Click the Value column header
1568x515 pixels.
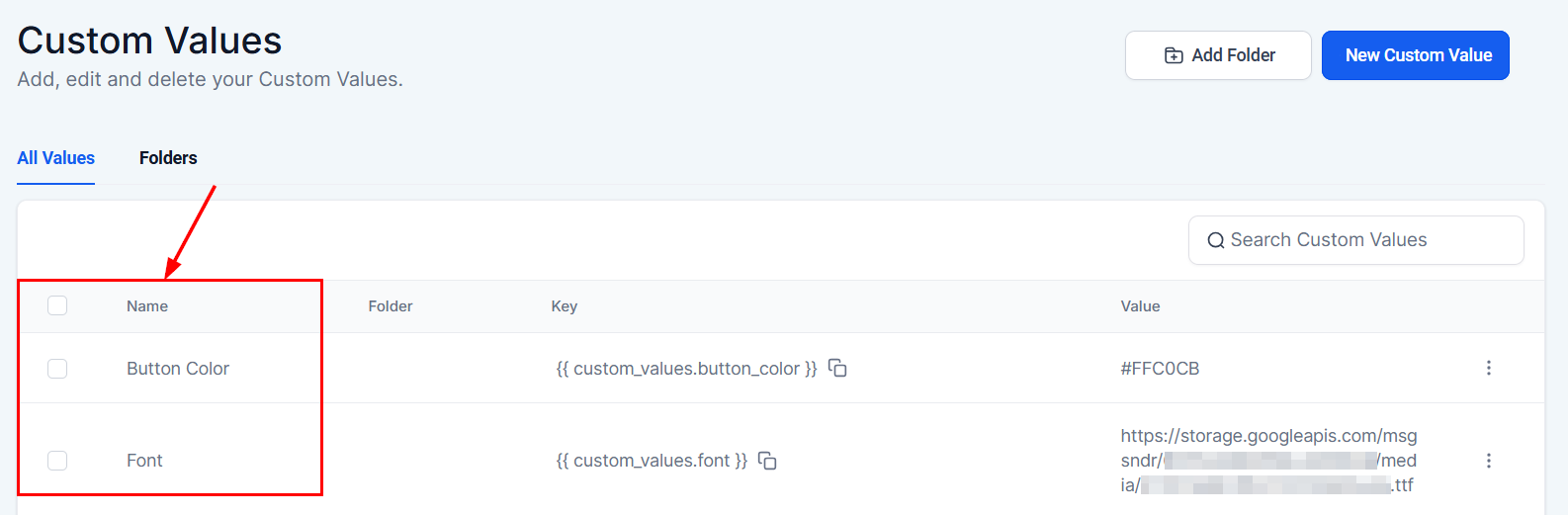pos(1140,306)
